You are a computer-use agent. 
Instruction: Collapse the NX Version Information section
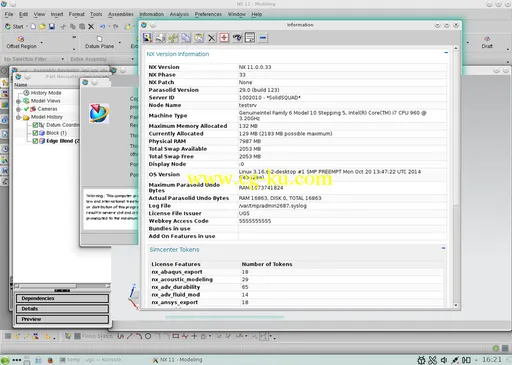click(x=446, y=53)
